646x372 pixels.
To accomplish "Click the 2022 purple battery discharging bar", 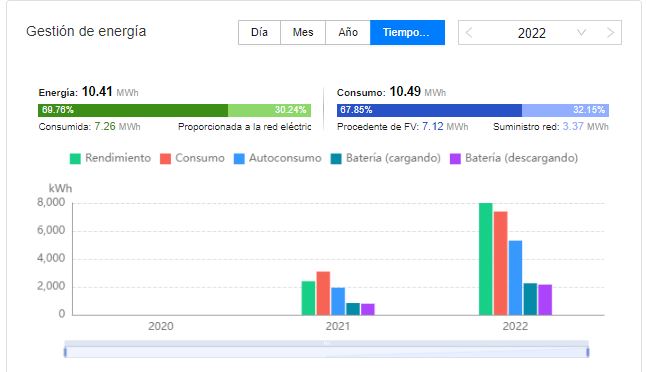I will pyautogui.click(x=545, y=300).
